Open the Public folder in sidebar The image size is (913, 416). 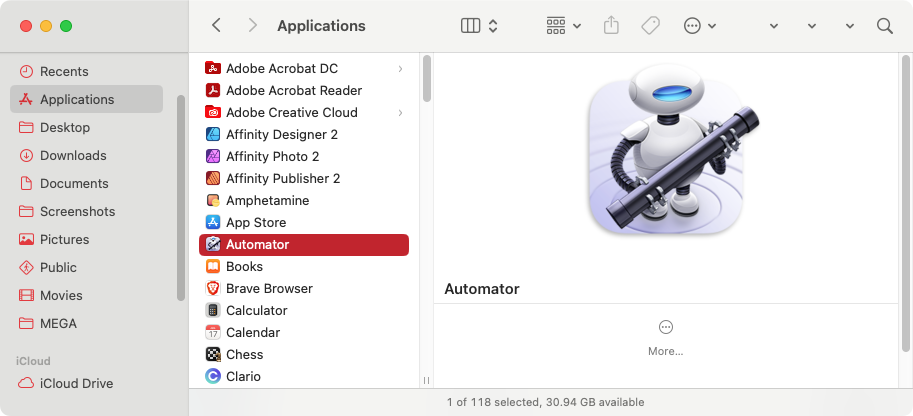click(x=86, y=267)
